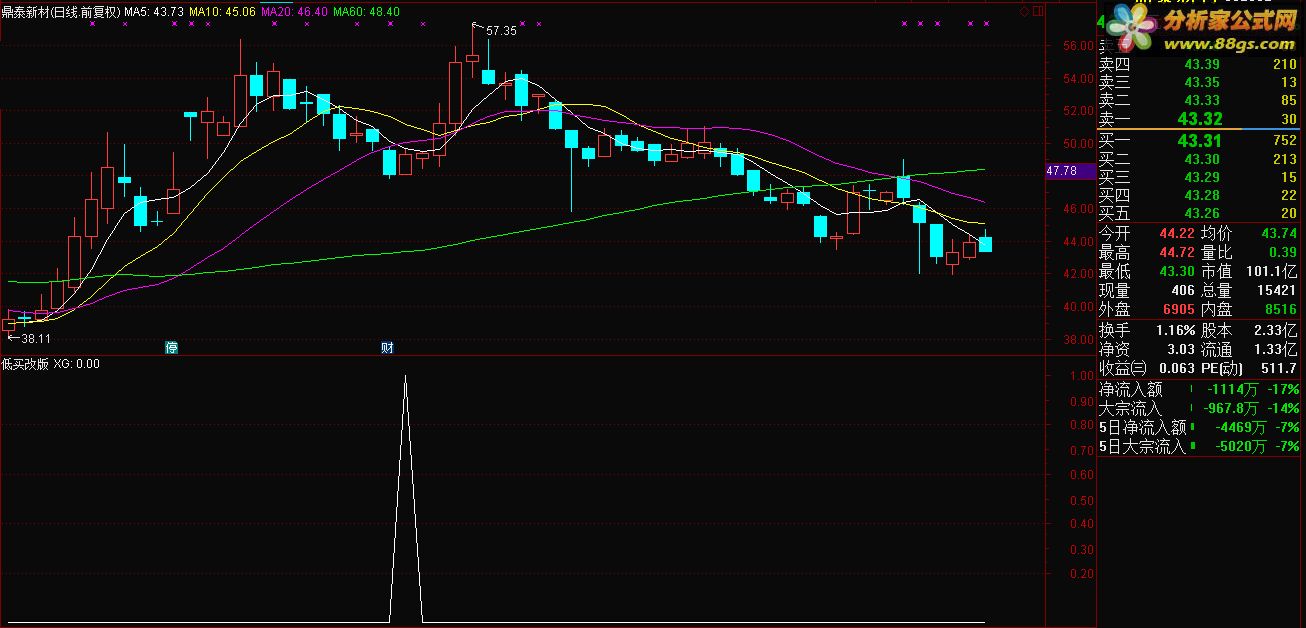
Task: Click the 大宗流入 value -967.8万
Action: (1232, 408)
